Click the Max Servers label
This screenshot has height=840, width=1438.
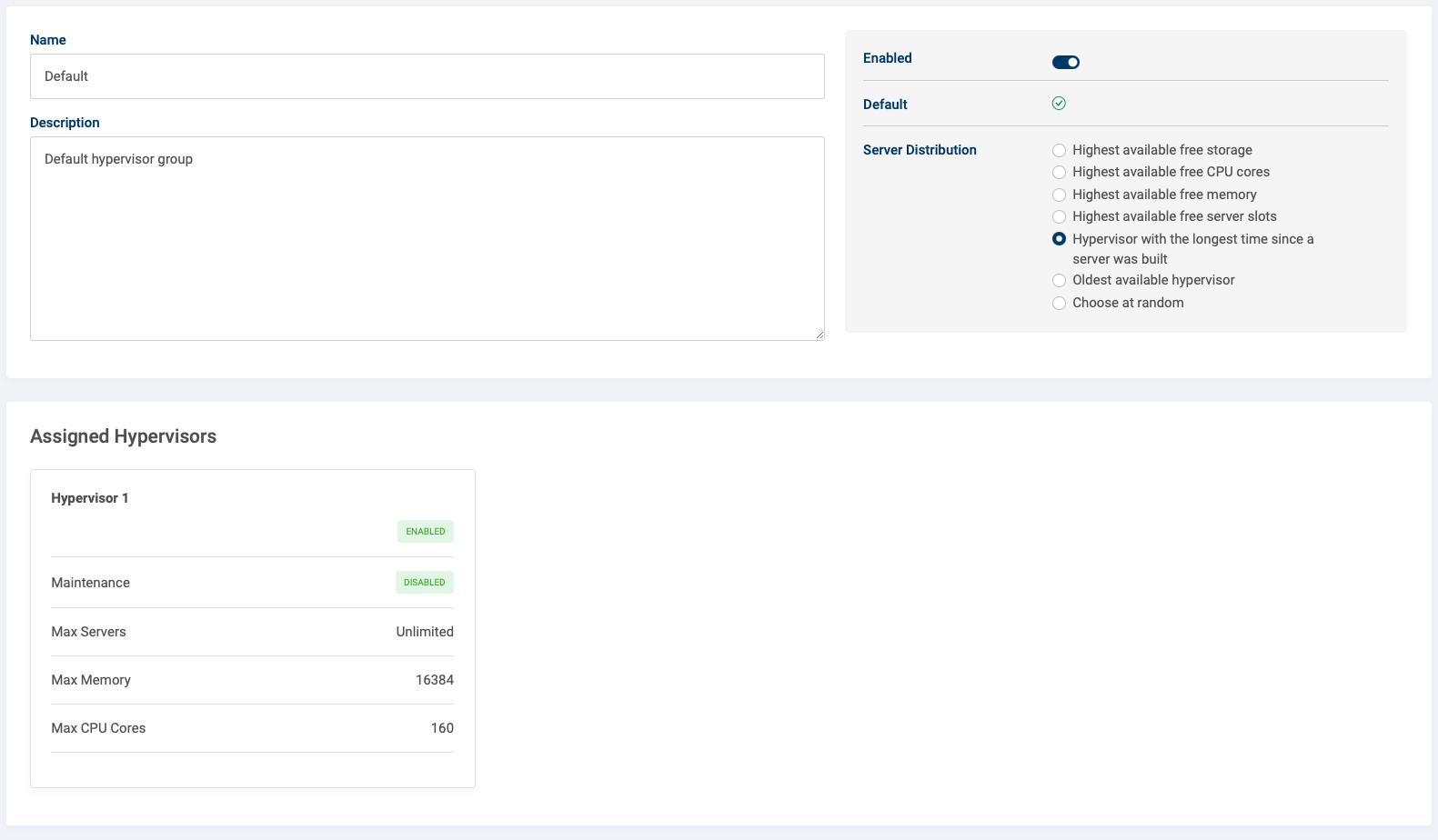point(89,632)
